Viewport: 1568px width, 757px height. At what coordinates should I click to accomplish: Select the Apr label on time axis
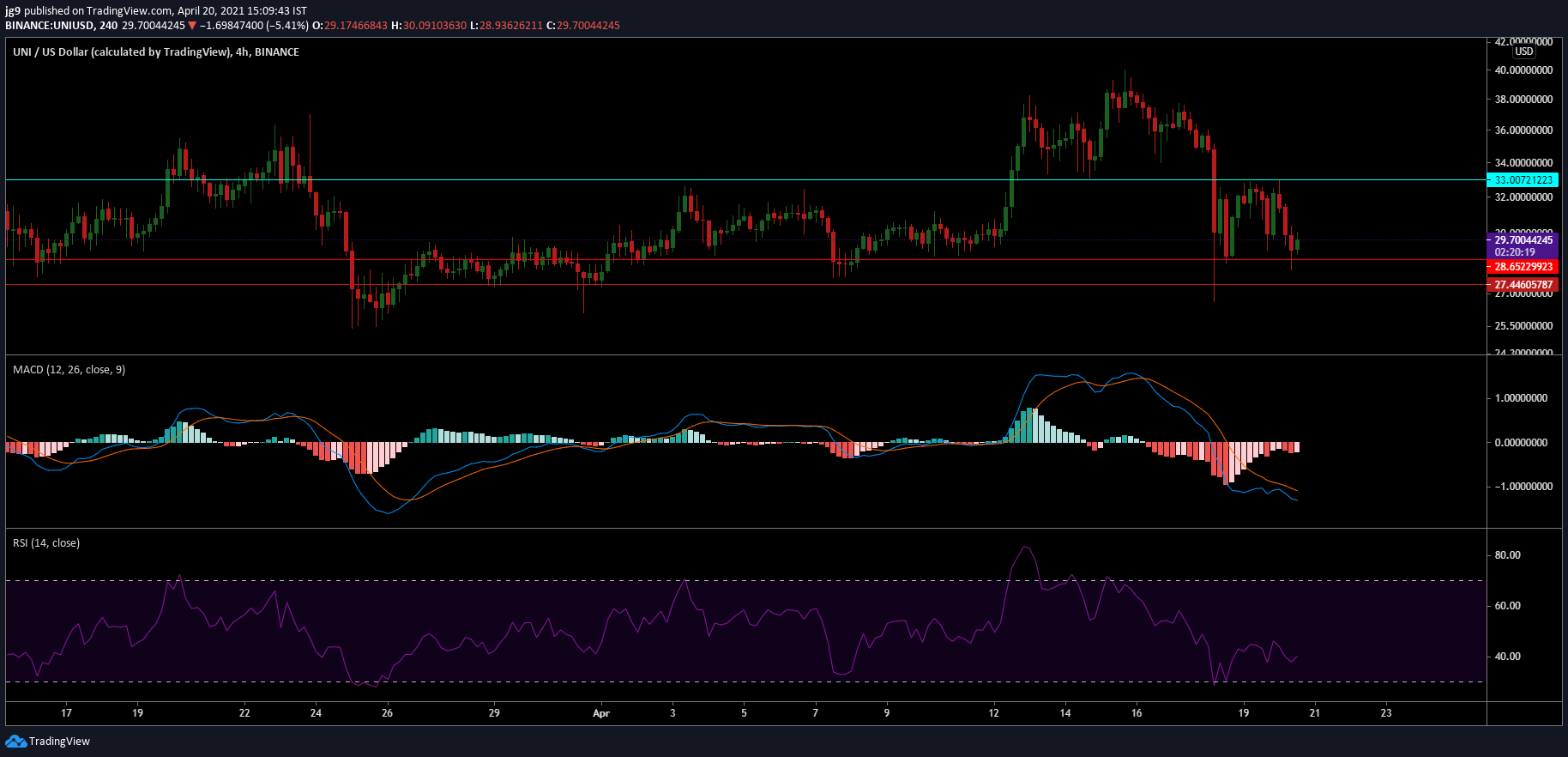point(601,713)
